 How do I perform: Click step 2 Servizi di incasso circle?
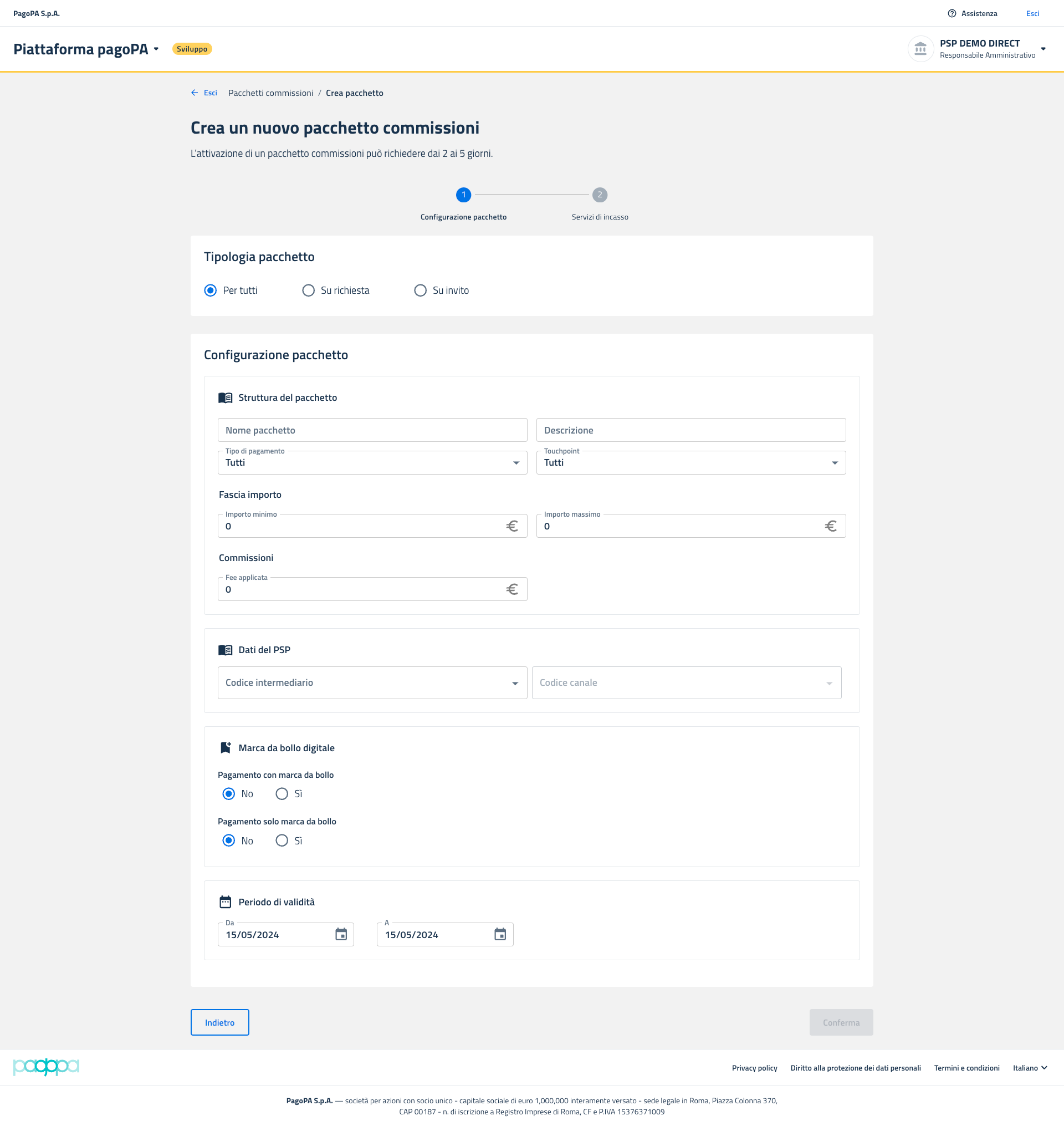pos(600,195)
